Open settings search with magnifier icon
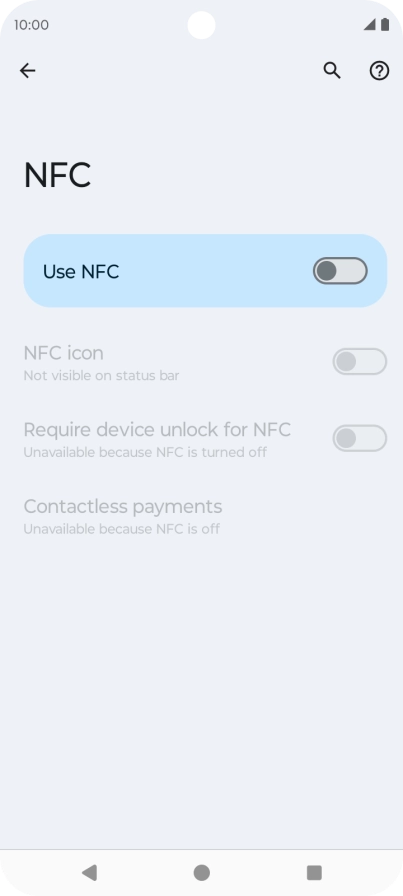This screenshot has height=896, width=403. [x=332, y=71]
